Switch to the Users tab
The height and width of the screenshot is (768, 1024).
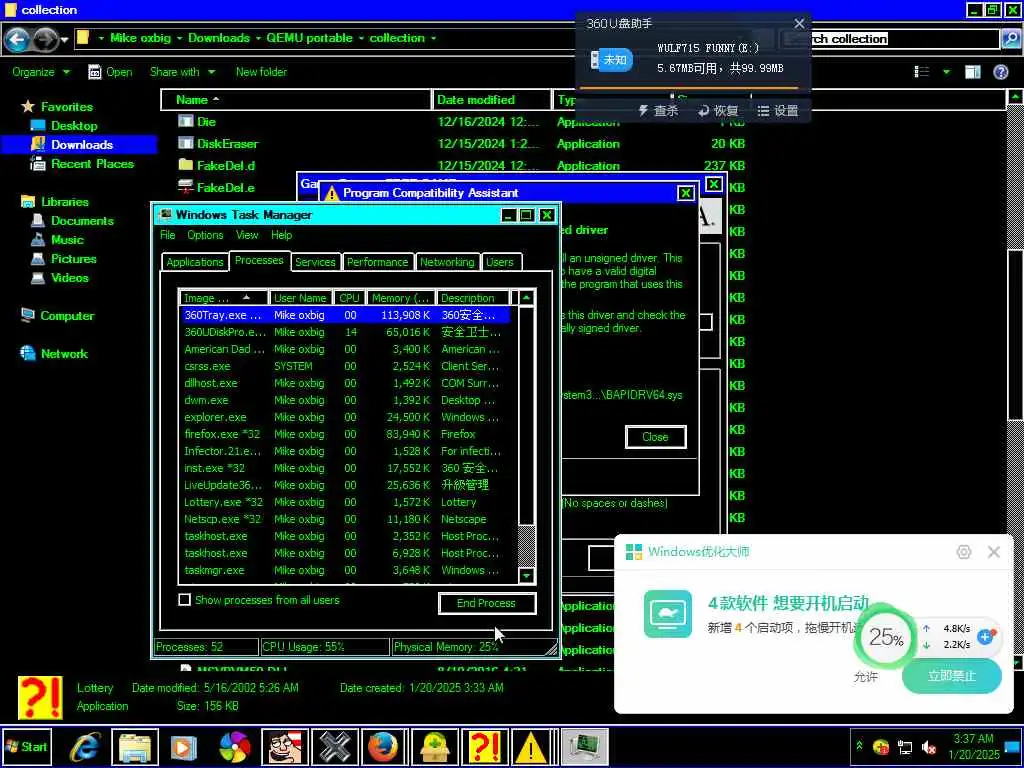pyautogui.click(x=500, y=262)
